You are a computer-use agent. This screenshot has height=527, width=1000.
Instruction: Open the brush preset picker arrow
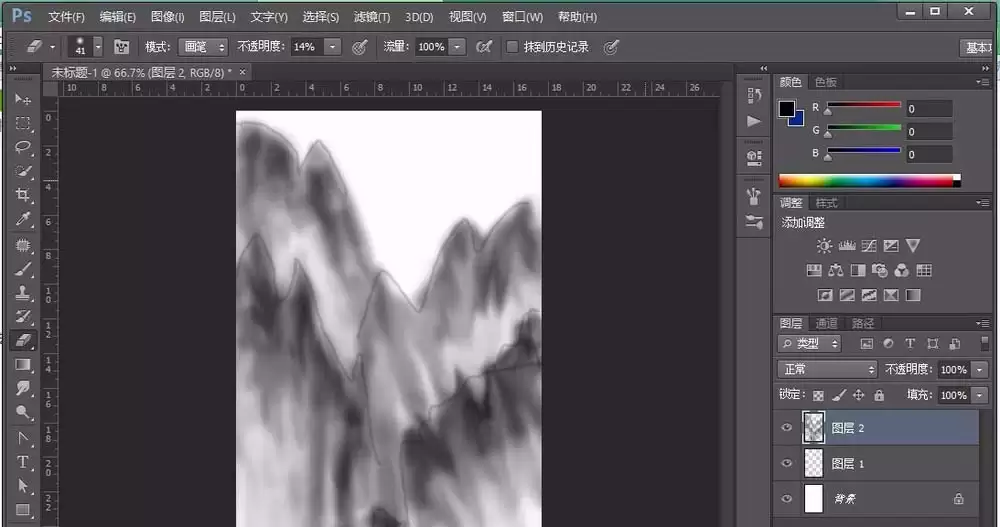(x=98, y=47)
